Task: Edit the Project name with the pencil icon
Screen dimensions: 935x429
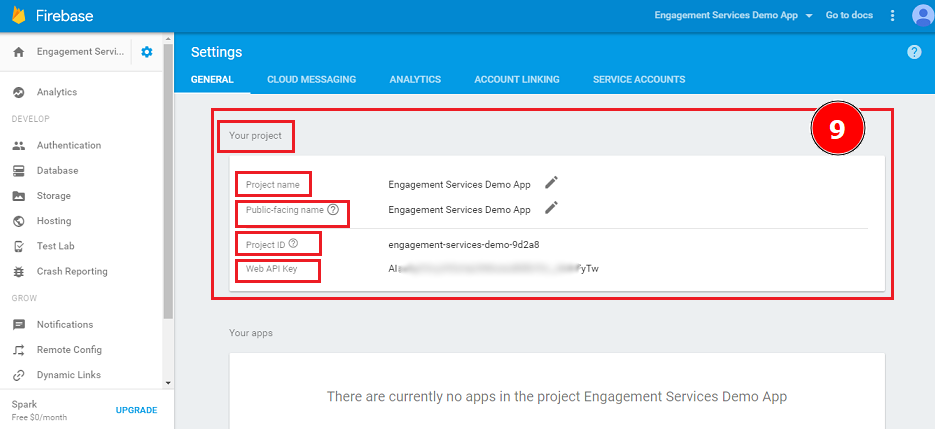Action: pos(552,183)
